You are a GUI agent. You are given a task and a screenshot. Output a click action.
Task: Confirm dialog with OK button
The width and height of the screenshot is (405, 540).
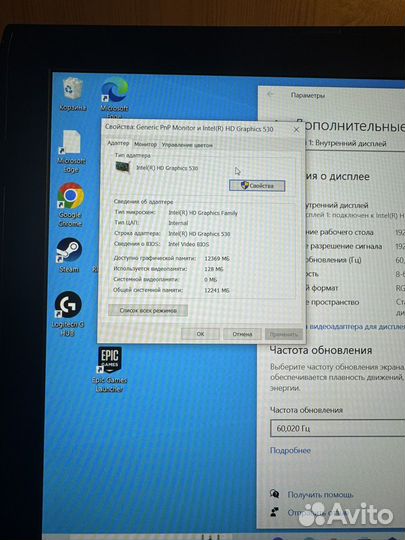(x=200, y=334)
